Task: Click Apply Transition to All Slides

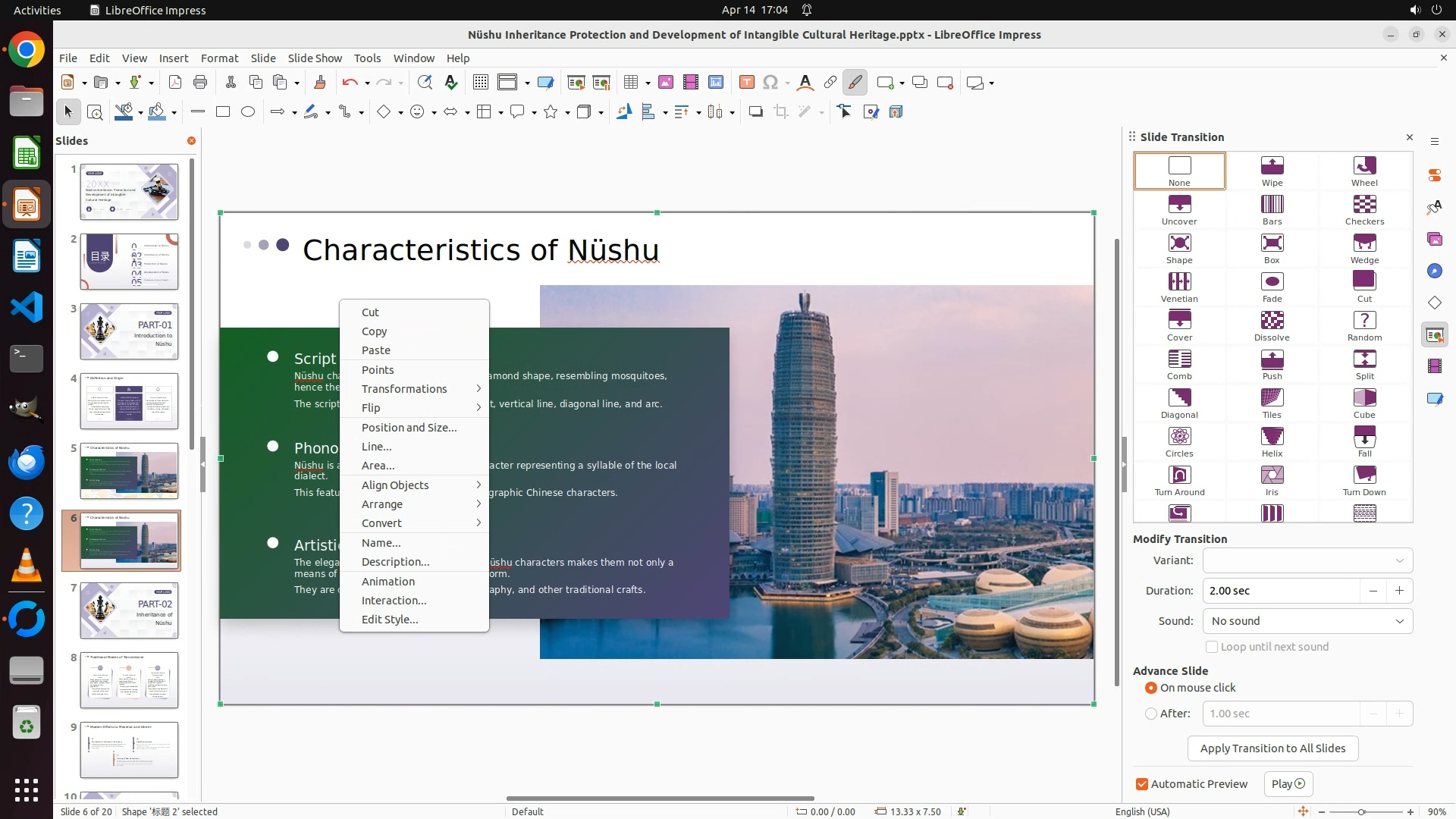Action: click(x=1272, y=748)
